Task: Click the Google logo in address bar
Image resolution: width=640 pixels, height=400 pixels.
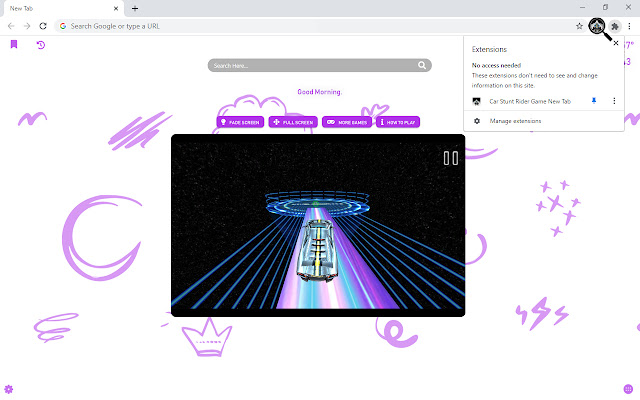Action: point(63,26)
